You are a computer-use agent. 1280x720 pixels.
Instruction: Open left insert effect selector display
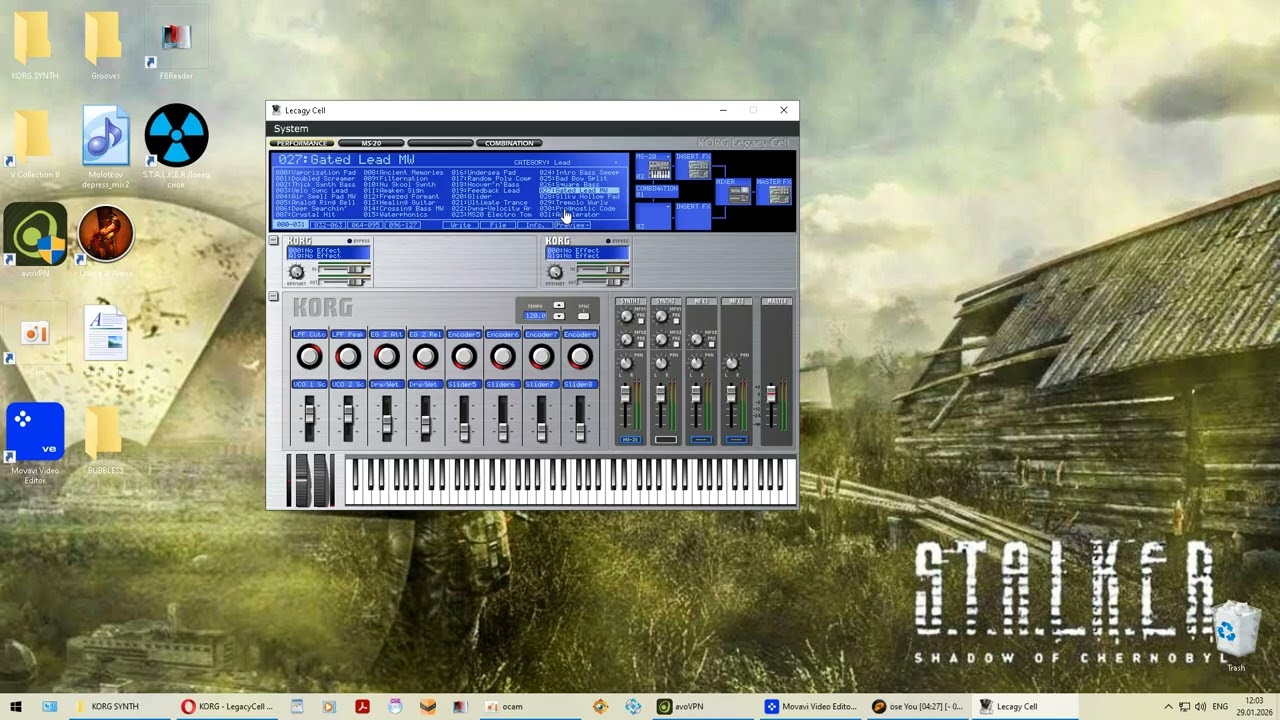tap(328, 252)
